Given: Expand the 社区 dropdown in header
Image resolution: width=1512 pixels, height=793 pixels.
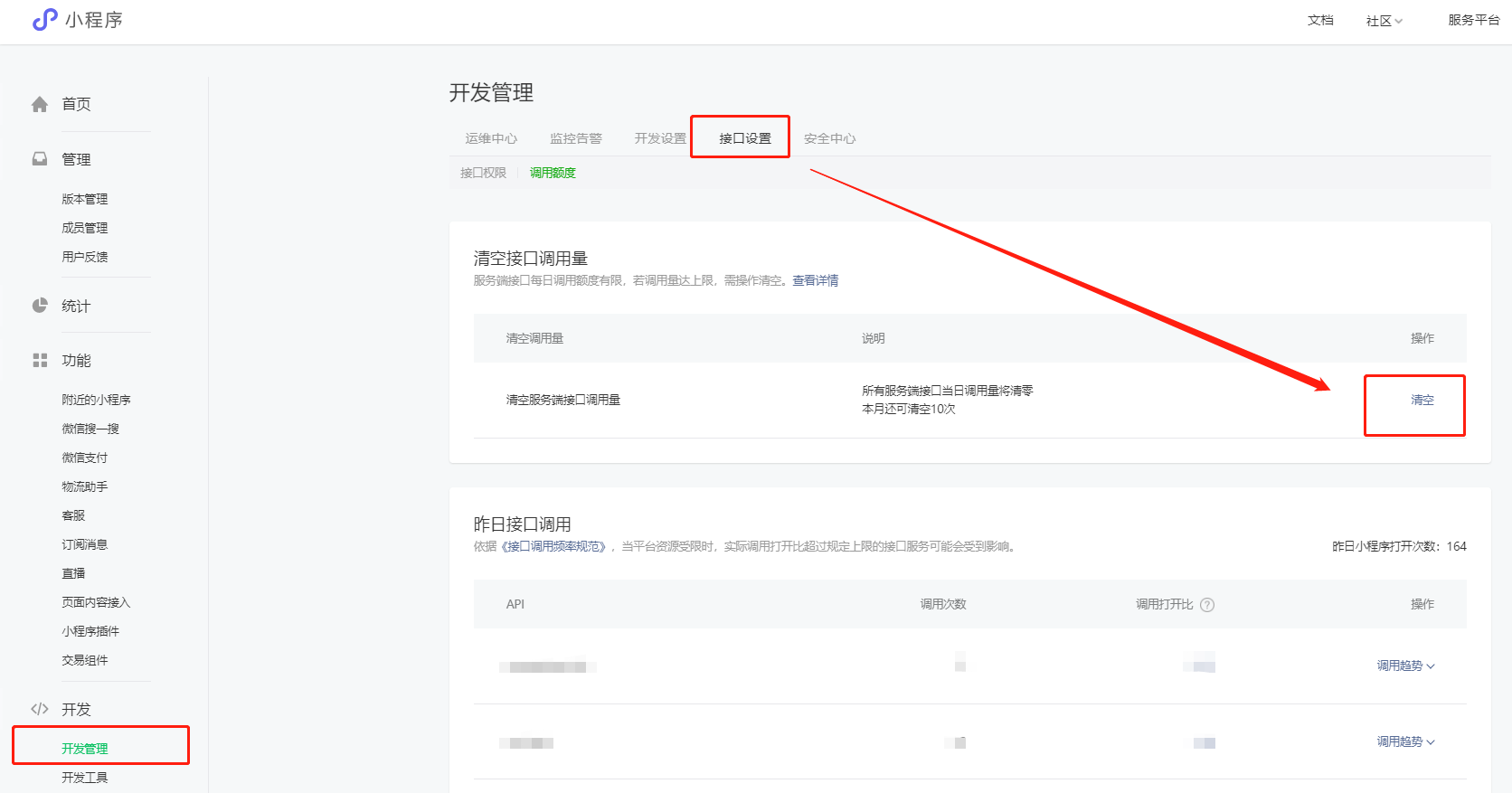Looking at the screenshot, I should coord(1384,21).
